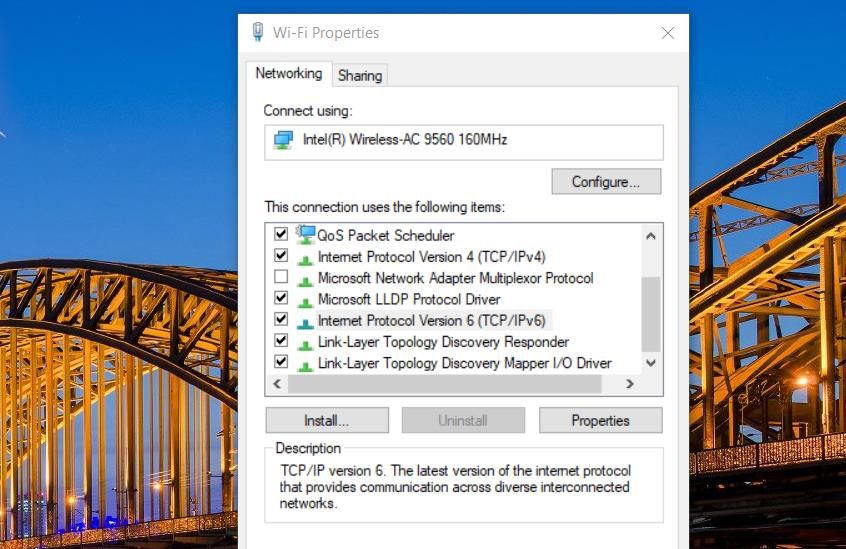The width and height of the screenshot is (846, 549).
Task: Uncheck Link-Layer Topology Discovery Responder checkbox
Action: [x=281, y=340]
